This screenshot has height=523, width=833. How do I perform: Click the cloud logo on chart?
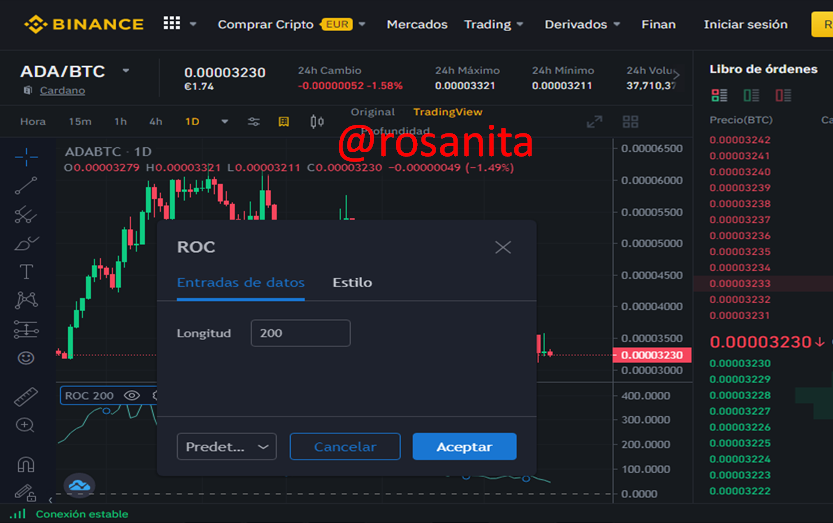coord(80,485)
